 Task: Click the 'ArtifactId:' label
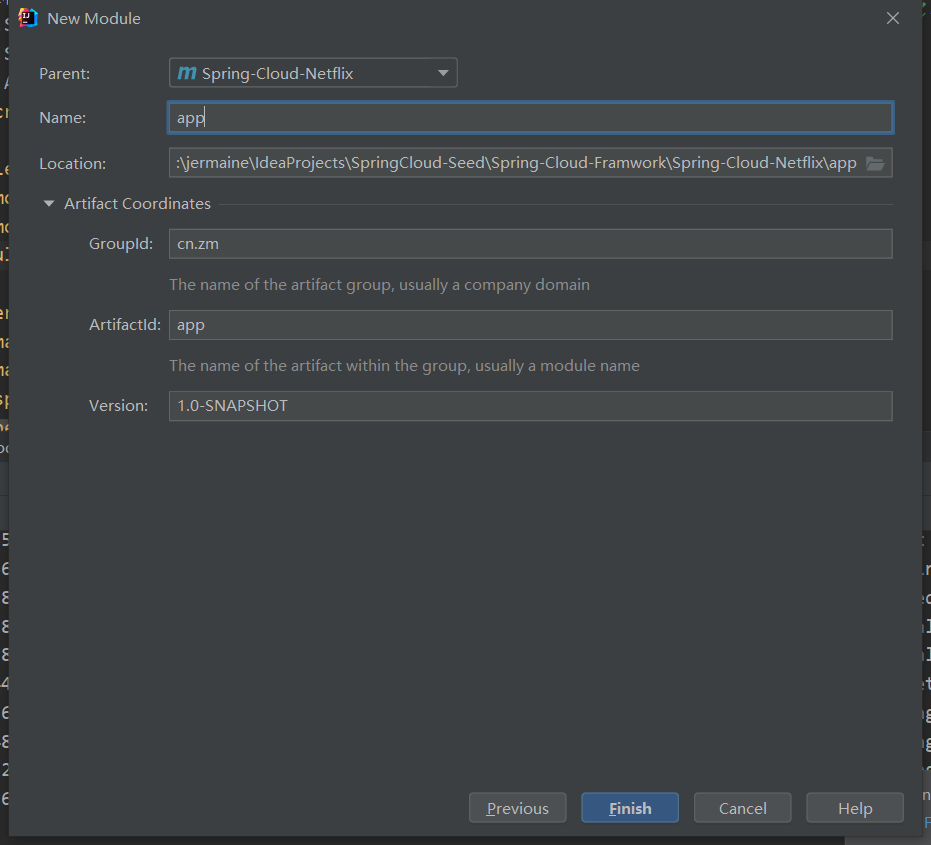[125, 325]
